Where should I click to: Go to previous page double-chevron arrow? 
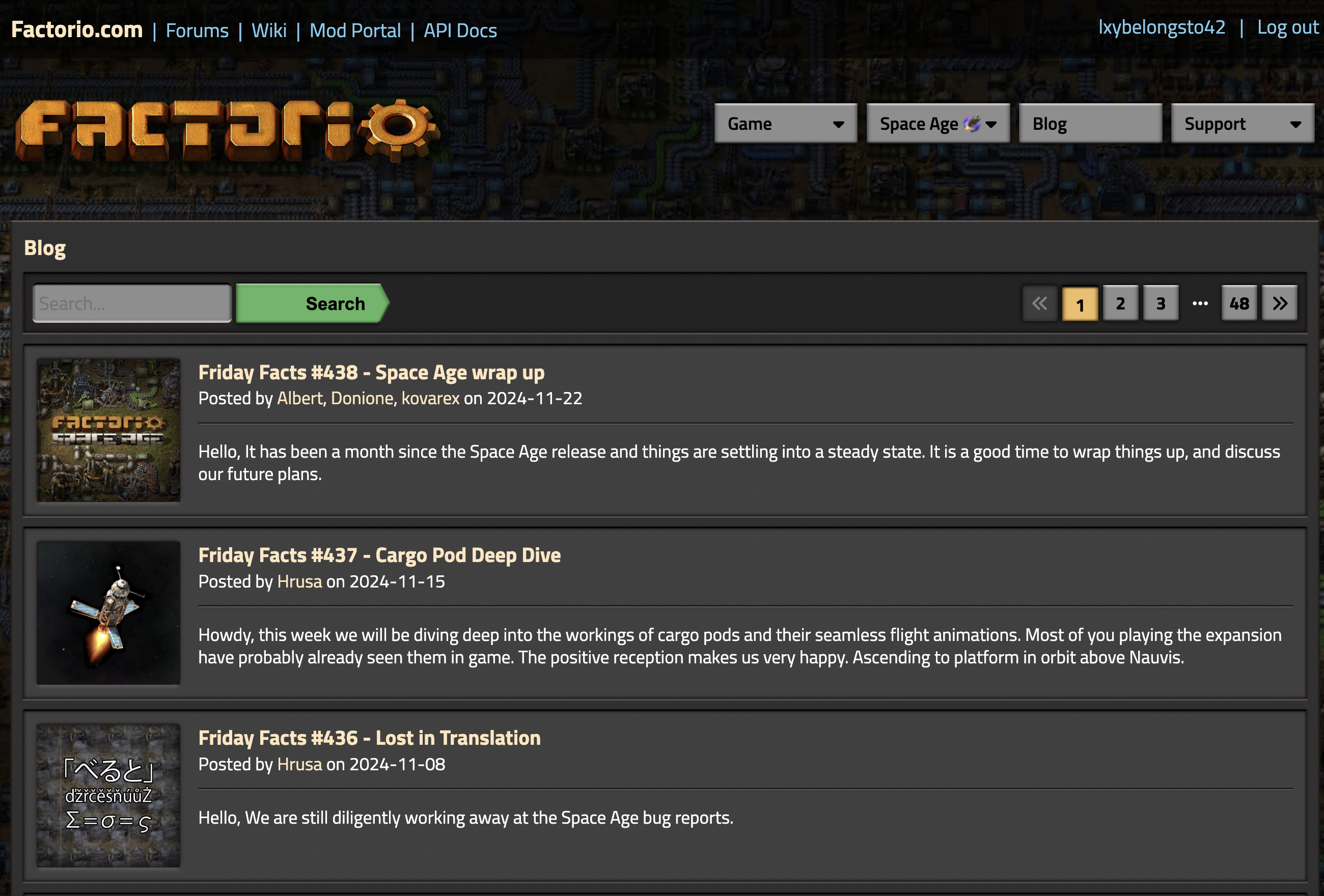point(1040,303)
